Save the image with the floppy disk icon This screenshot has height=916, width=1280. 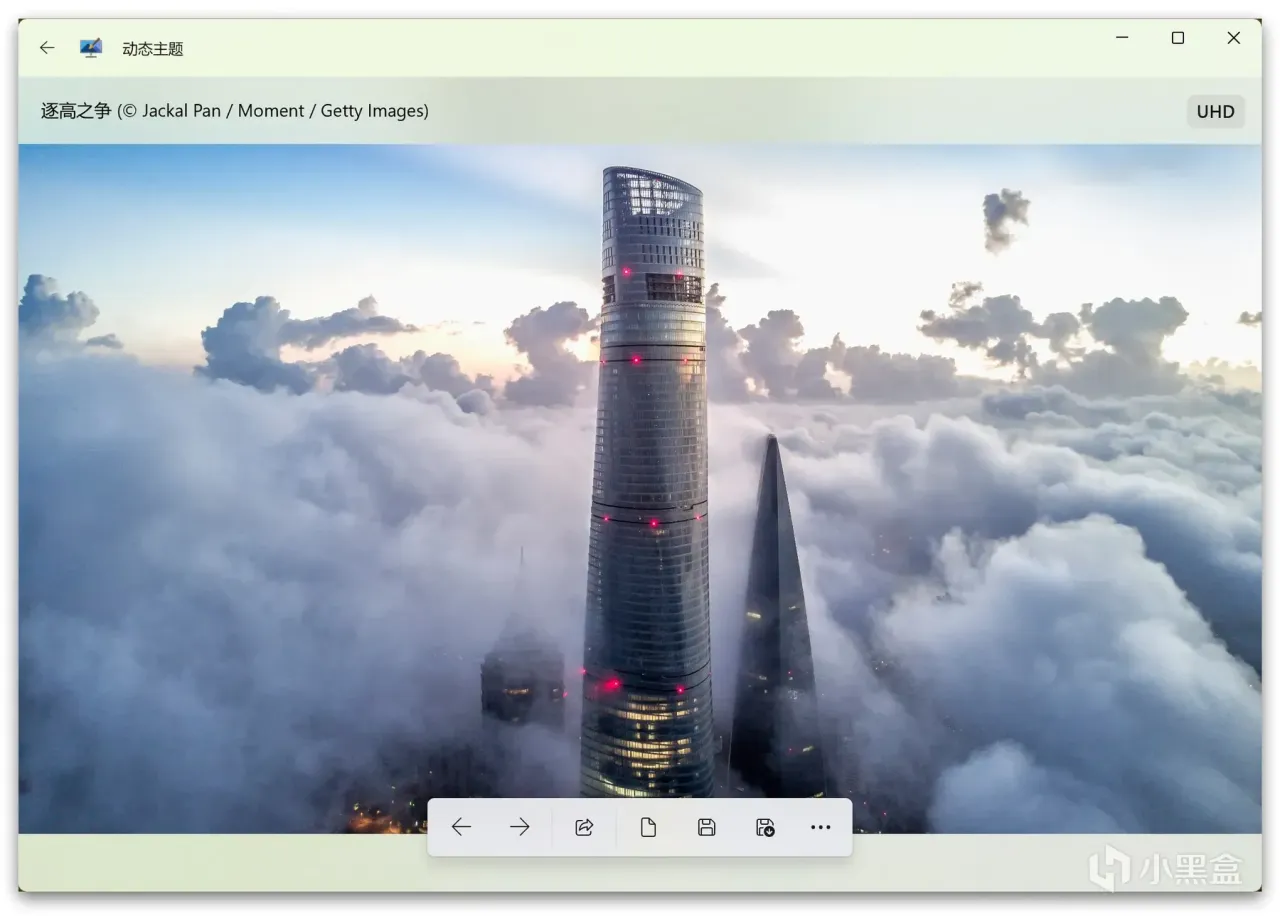(x=706, y=827)
